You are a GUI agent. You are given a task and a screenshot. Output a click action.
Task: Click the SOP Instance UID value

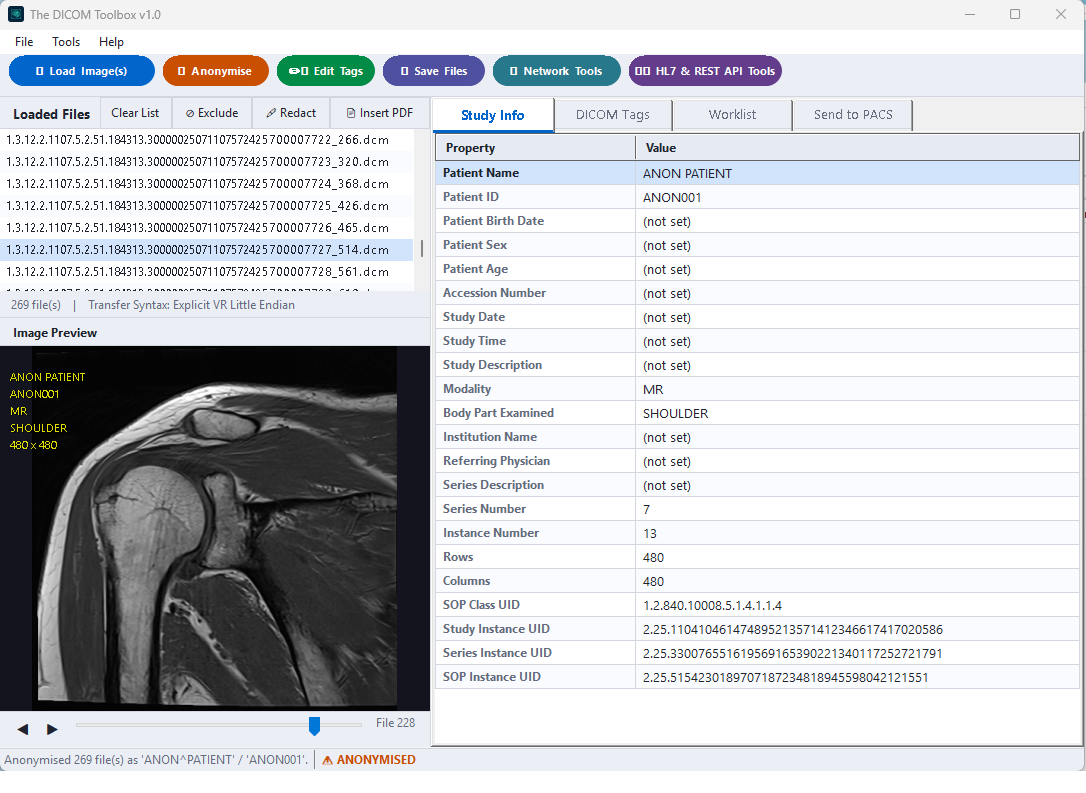point(785,677)
